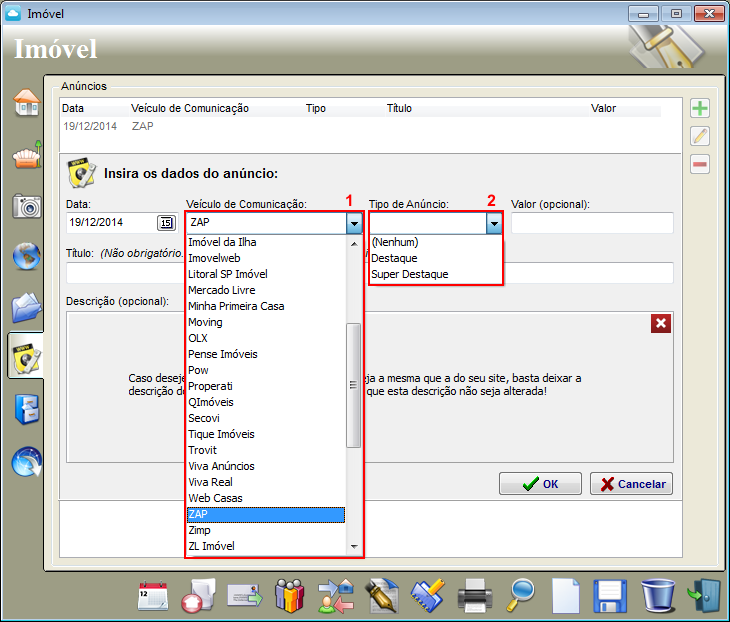730x622 pixels.
Task: Click the people with gift icon in toolbar
Action: tap(290, 595)
